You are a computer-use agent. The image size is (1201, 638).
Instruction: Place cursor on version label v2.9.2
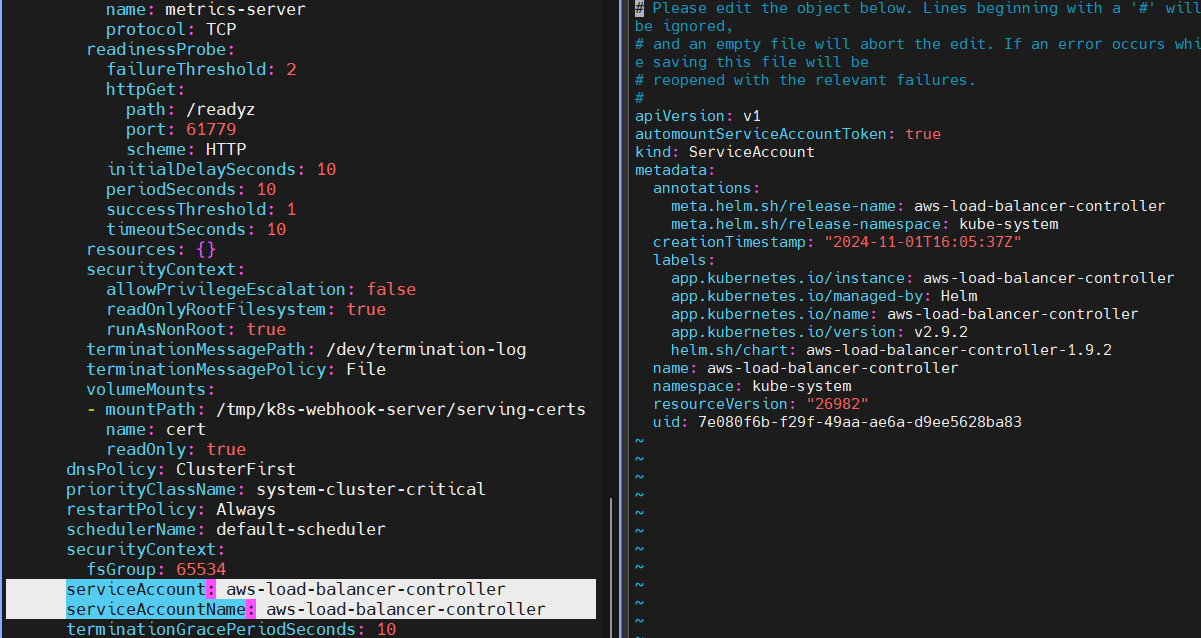pyautogui.click(x=941, y=332)
